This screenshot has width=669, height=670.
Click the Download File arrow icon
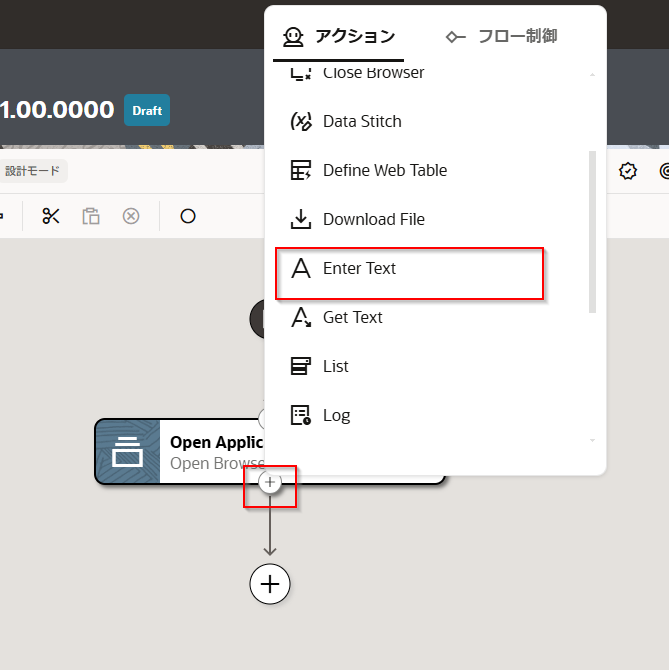pyautogui.click(x=301, y=219)
